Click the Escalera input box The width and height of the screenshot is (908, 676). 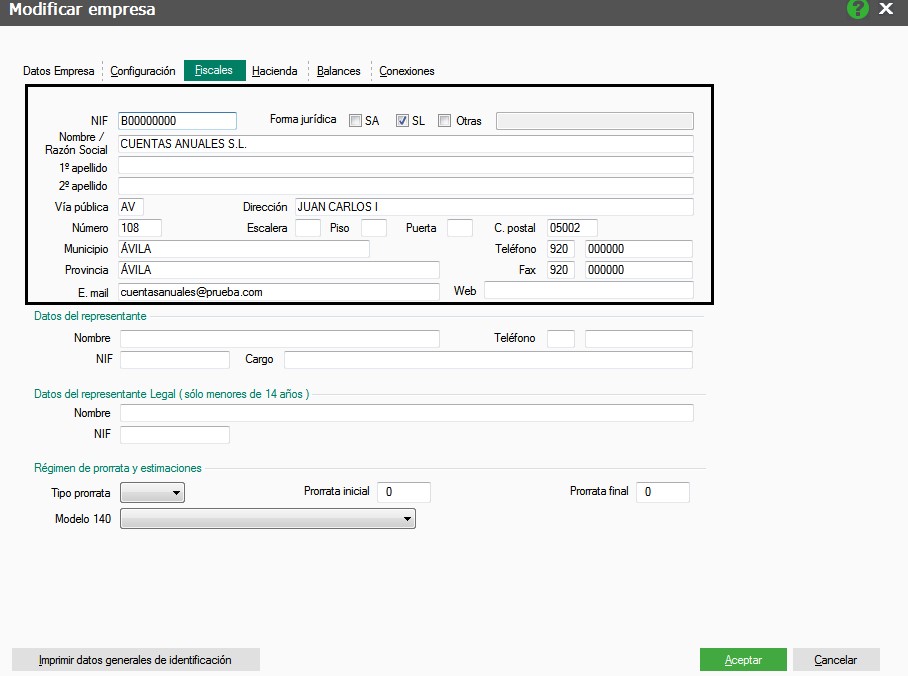point(307,228)
